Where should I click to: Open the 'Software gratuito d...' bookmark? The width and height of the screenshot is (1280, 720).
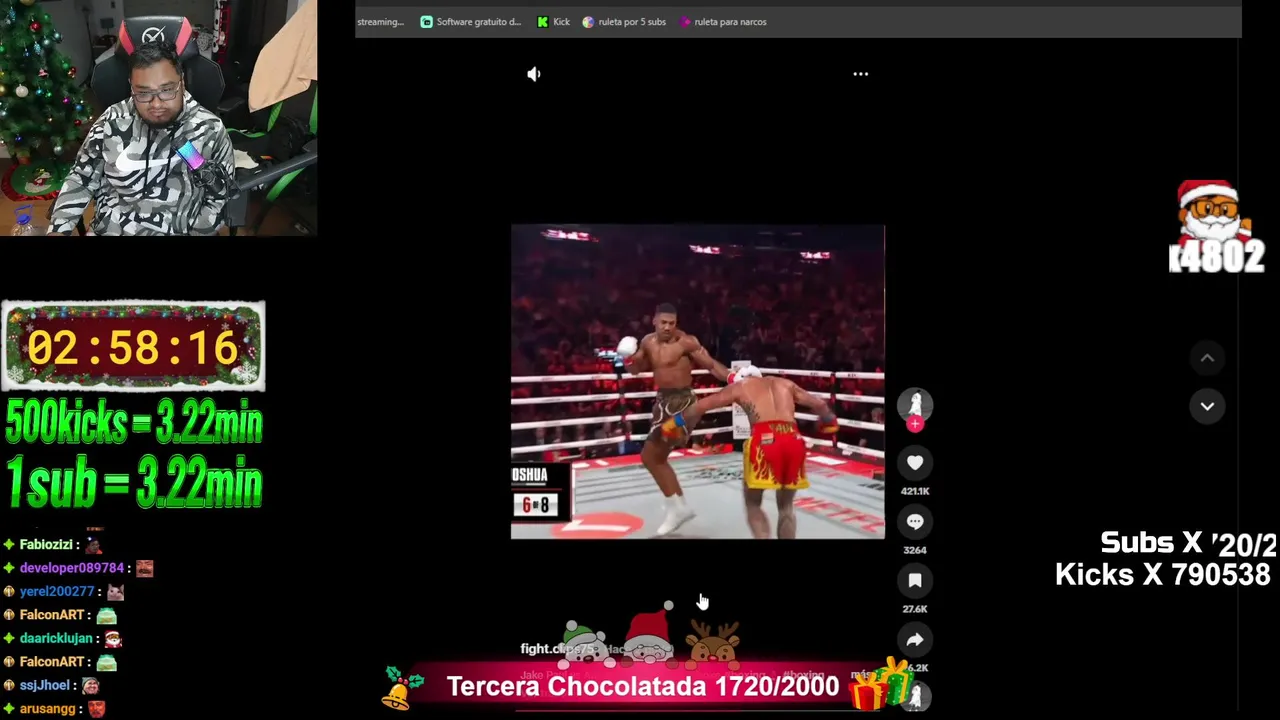point(470,22)
